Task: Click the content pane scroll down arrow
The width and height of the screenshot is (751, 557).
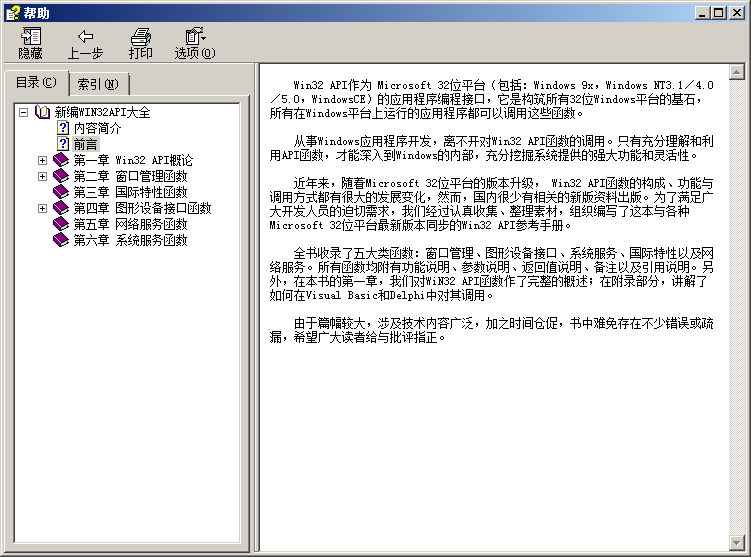Action: [736, 543]
